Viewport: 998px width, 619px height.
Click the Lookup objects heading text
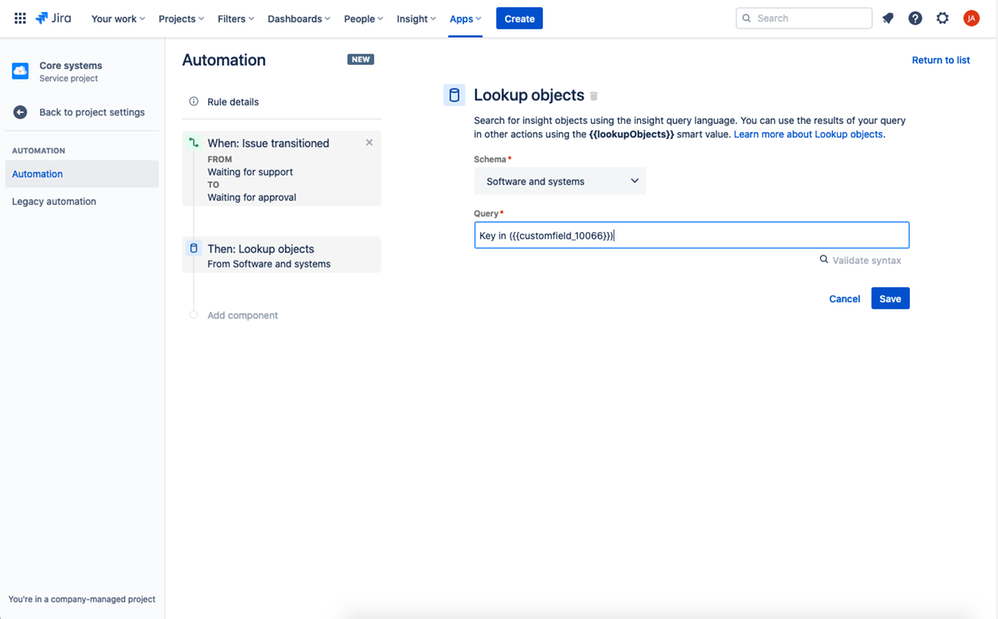[529, 95]
